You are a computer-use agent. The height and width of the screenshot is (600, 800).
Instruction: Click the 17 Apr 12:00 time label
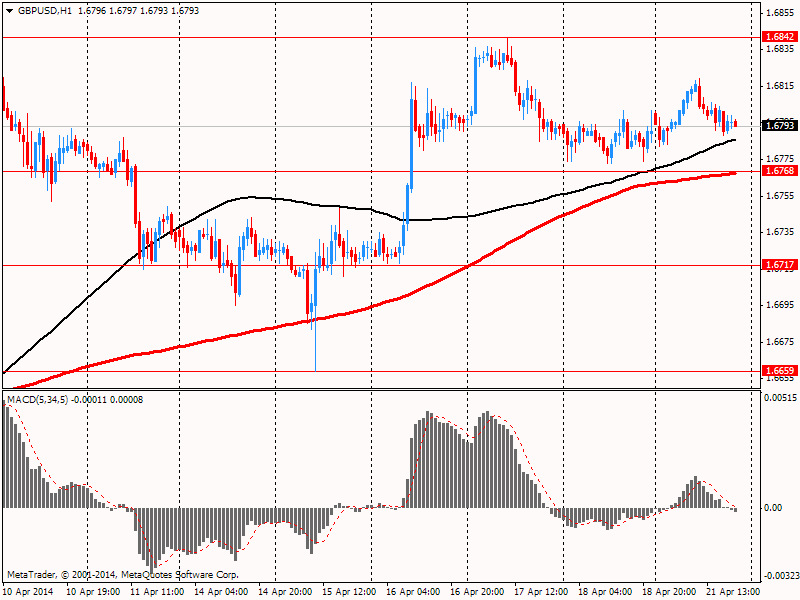click(x=541, y=592)
